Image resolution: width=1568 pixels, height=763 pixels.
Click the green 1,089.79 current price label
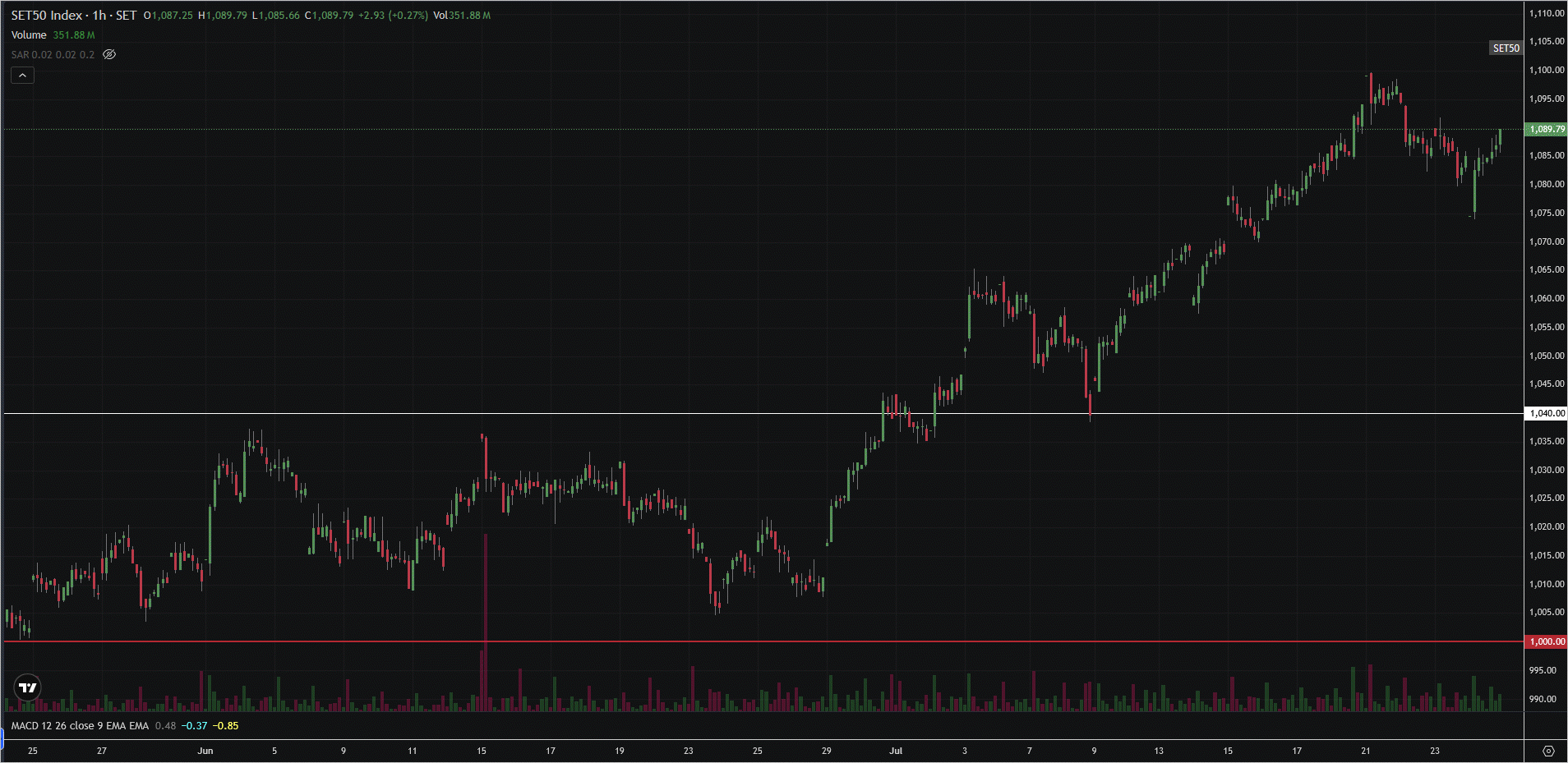1546,129
